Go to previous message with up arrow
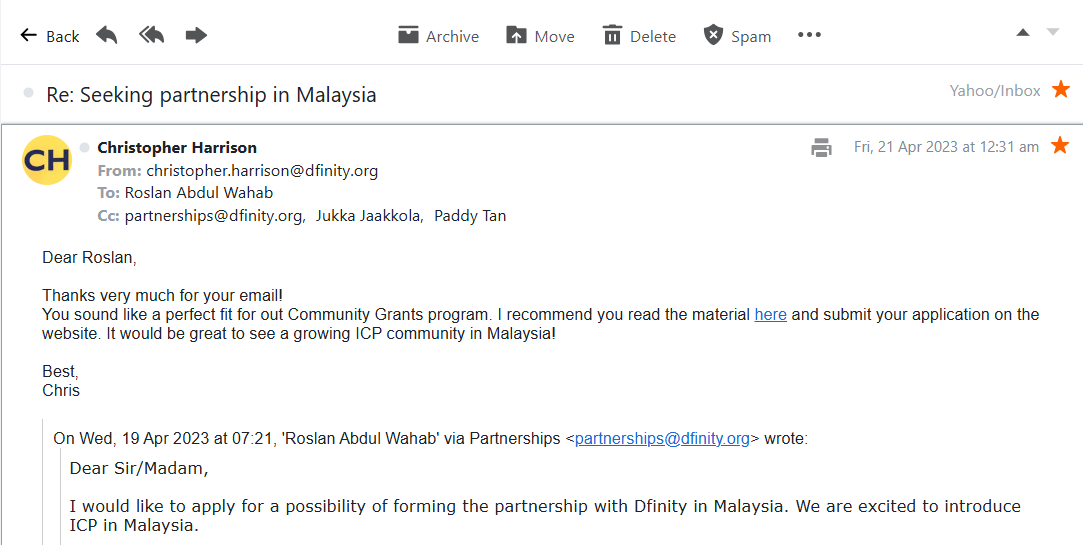 click(1022, 32)
